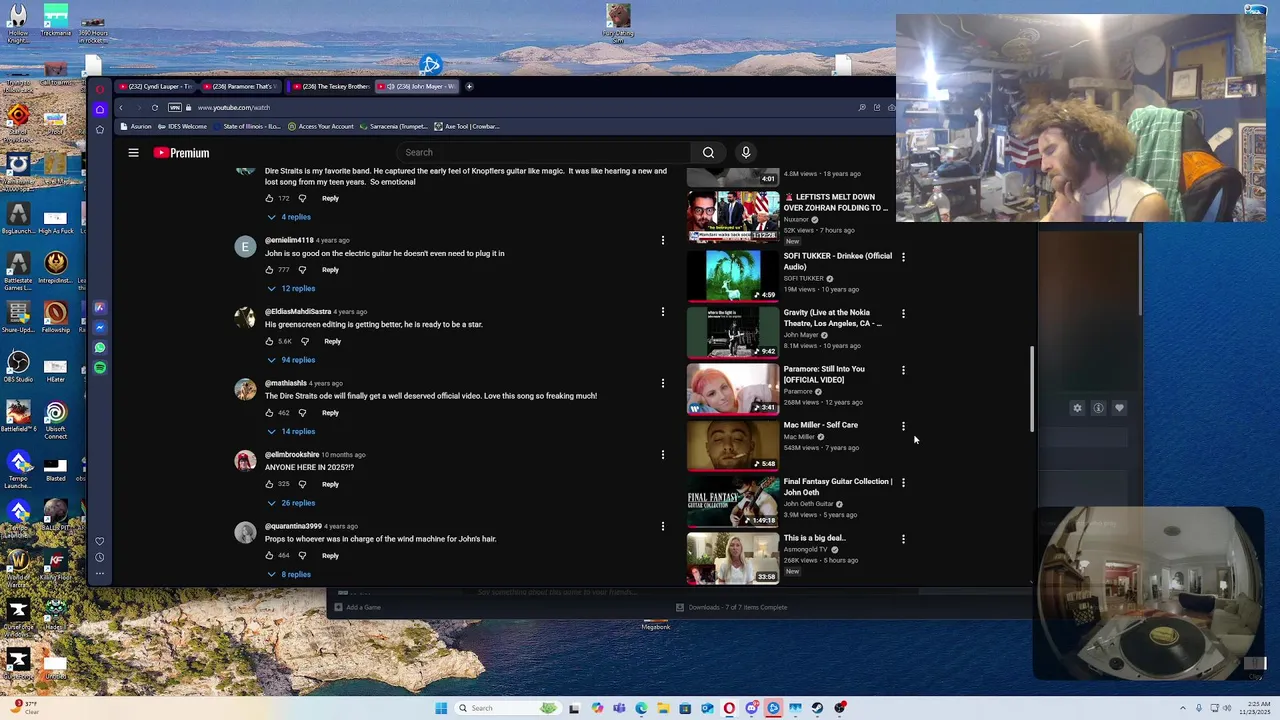Go back with browser back arrow

pos(121,107)
